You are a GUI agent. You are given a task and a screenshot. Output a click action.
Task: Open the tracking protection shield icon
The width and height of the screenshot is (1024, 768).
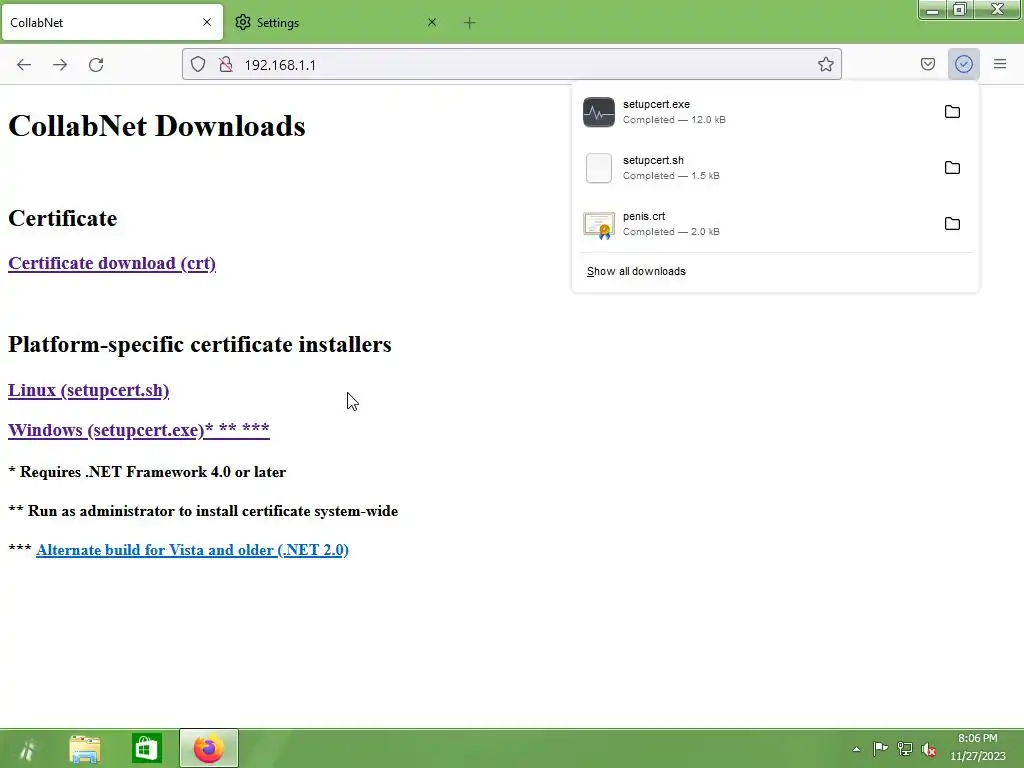198,64
